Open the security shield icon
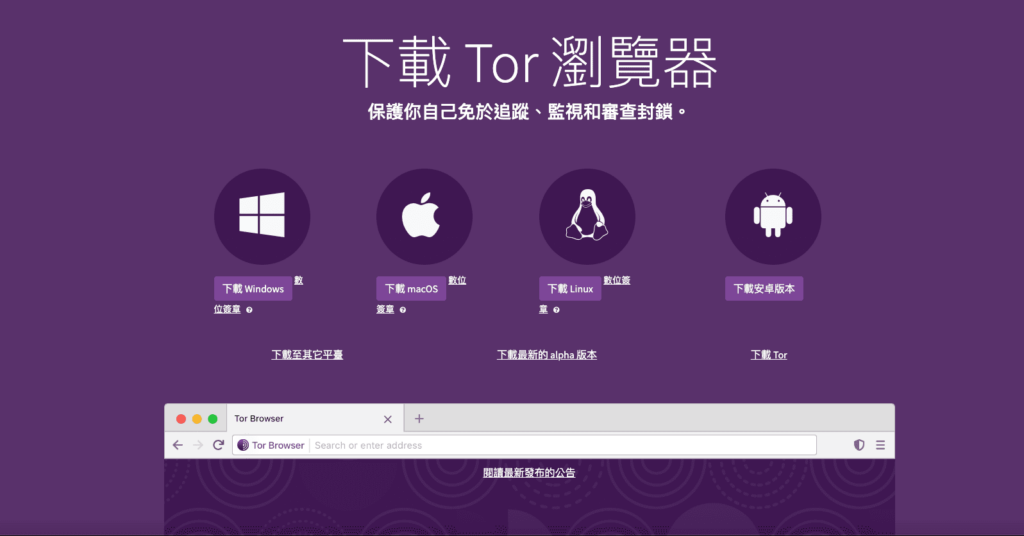 pos(859,445)
